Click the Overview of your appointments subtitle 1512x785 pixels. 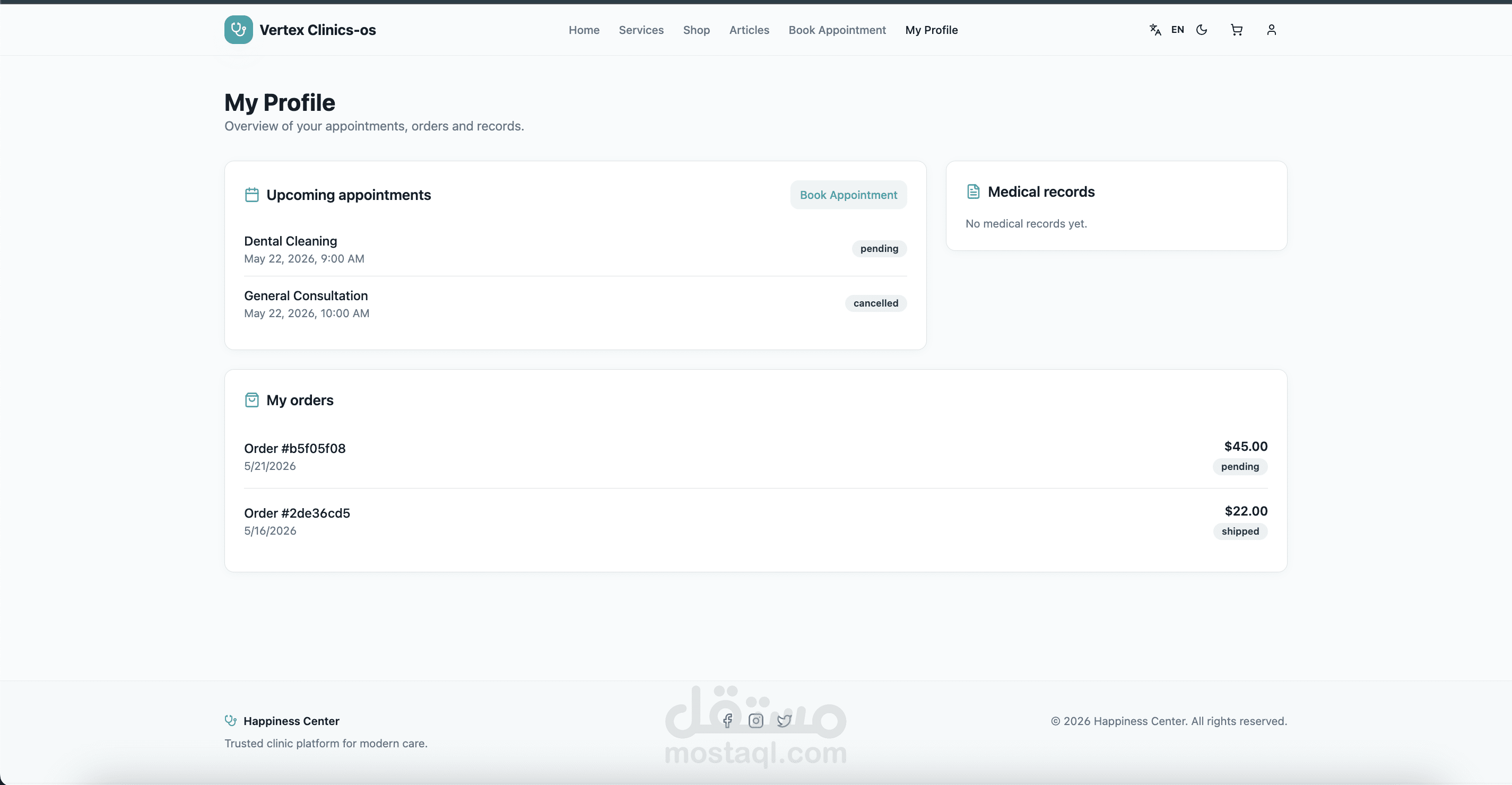tap(374, 126)
